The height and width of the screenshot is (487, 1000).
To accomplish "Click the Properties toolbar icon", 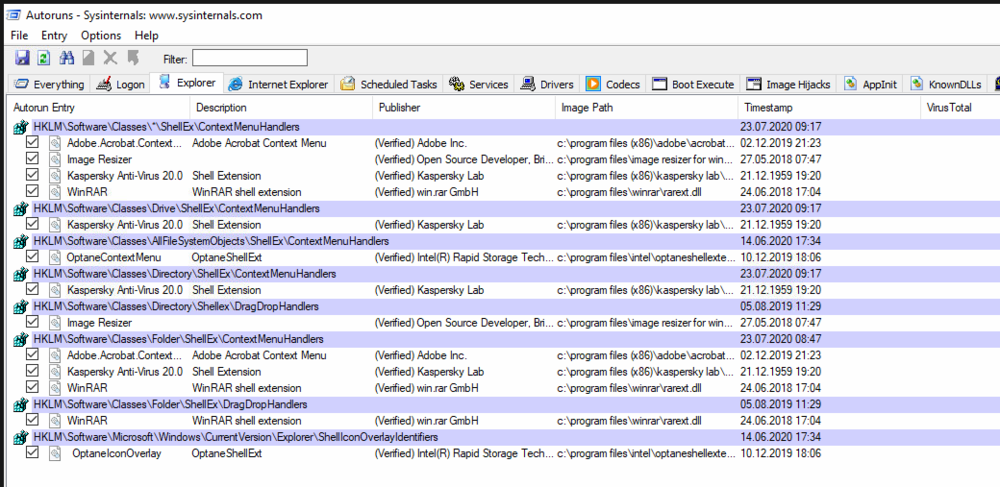I will [89, 58].
